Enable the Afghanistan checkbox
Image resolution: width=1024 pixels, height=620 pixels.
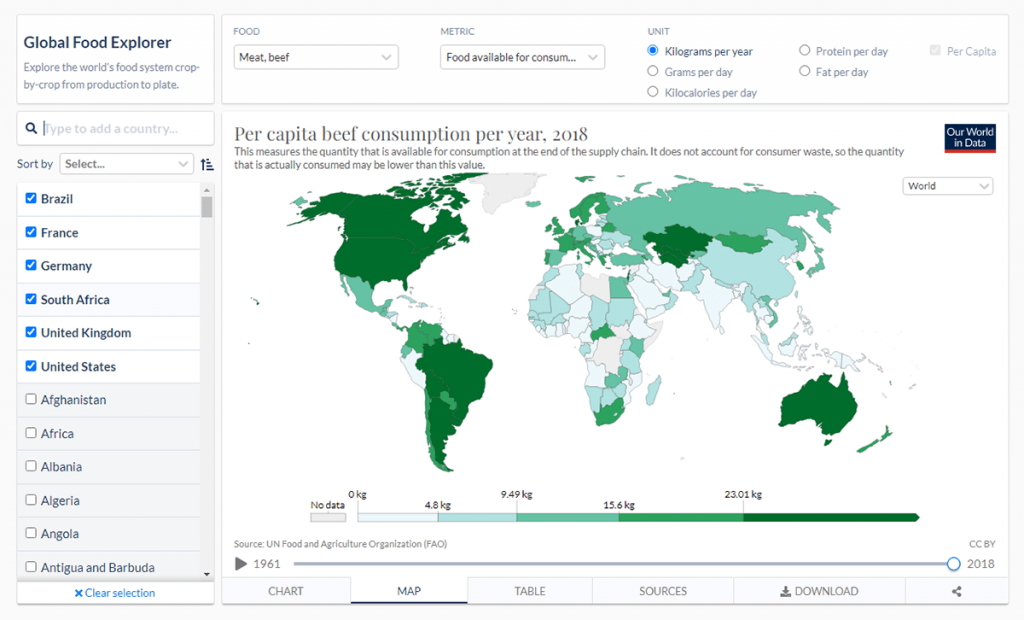click(x=31, y=400)
